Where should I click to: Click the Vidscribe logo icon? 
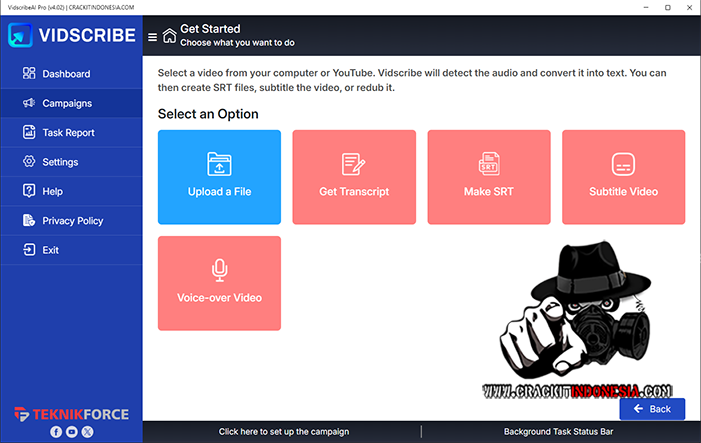point(20,35)
